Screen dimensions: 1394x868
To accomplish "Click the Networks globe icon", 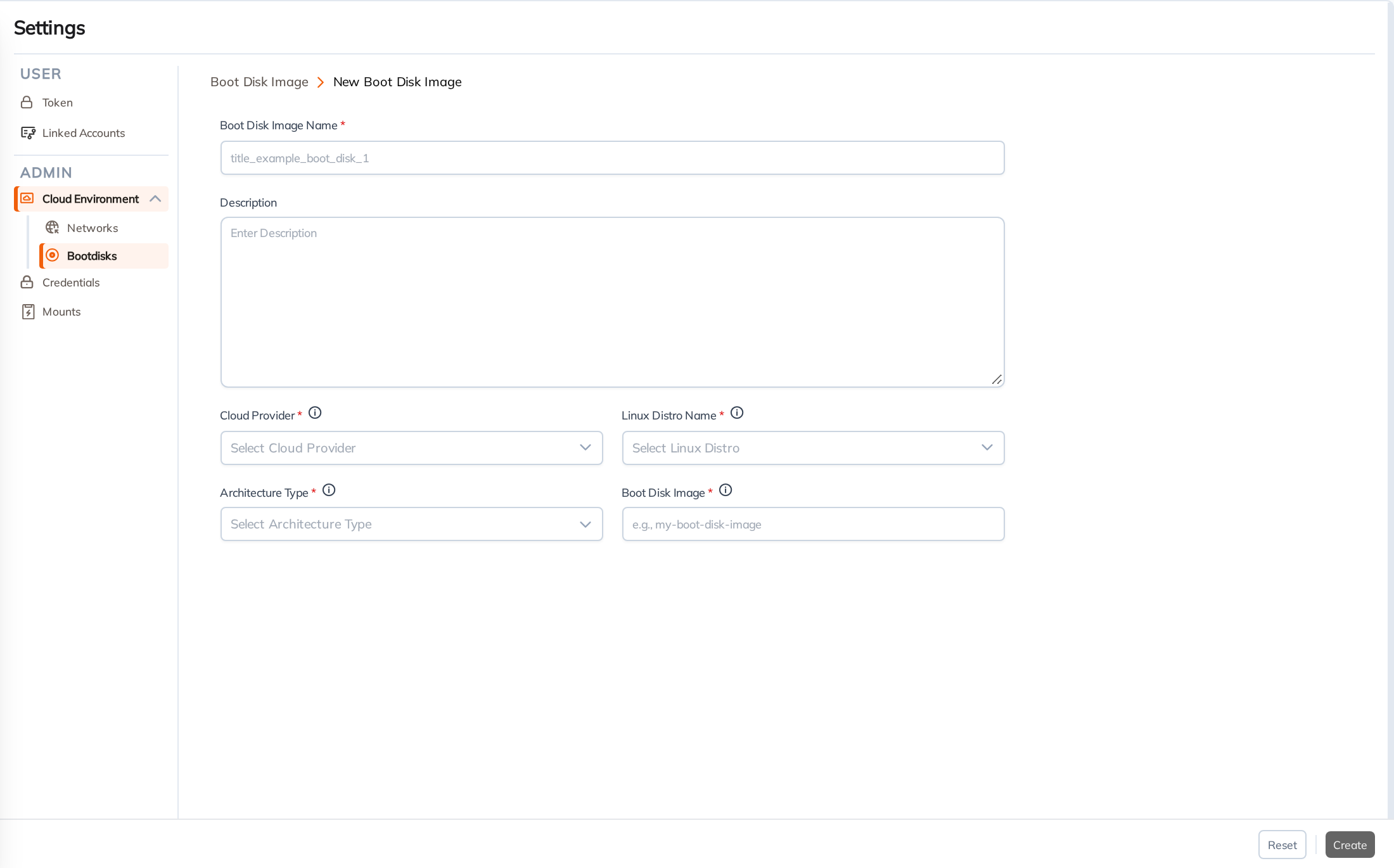I will point(53,227).
